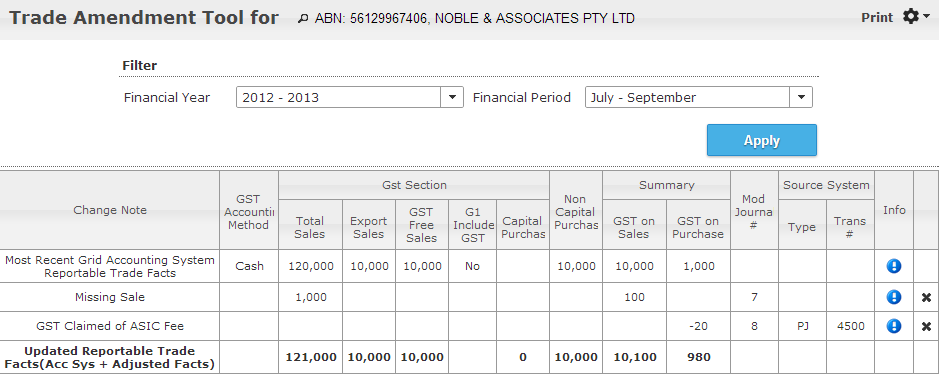The width and height of the screenshot is (942, 376).
Task: Open info for GST Claimed of ASIC Fee
Action: tap(893, 326)
